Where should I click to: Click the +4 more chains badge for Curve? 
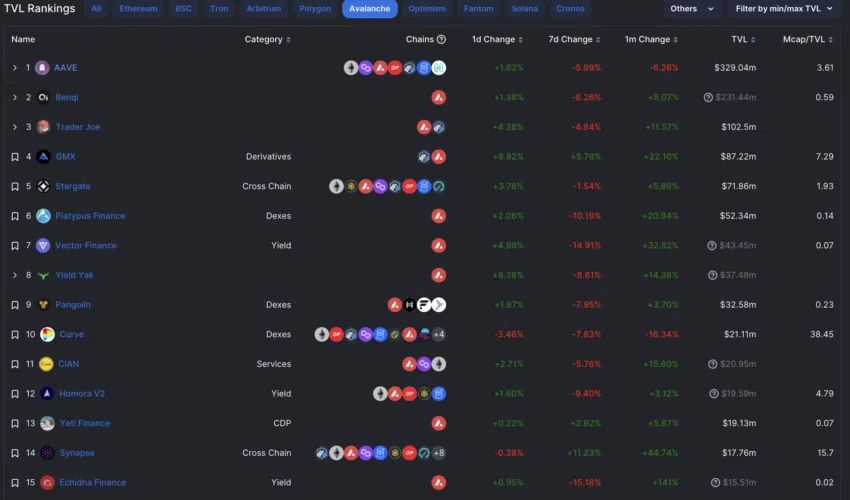coord(439,335)
